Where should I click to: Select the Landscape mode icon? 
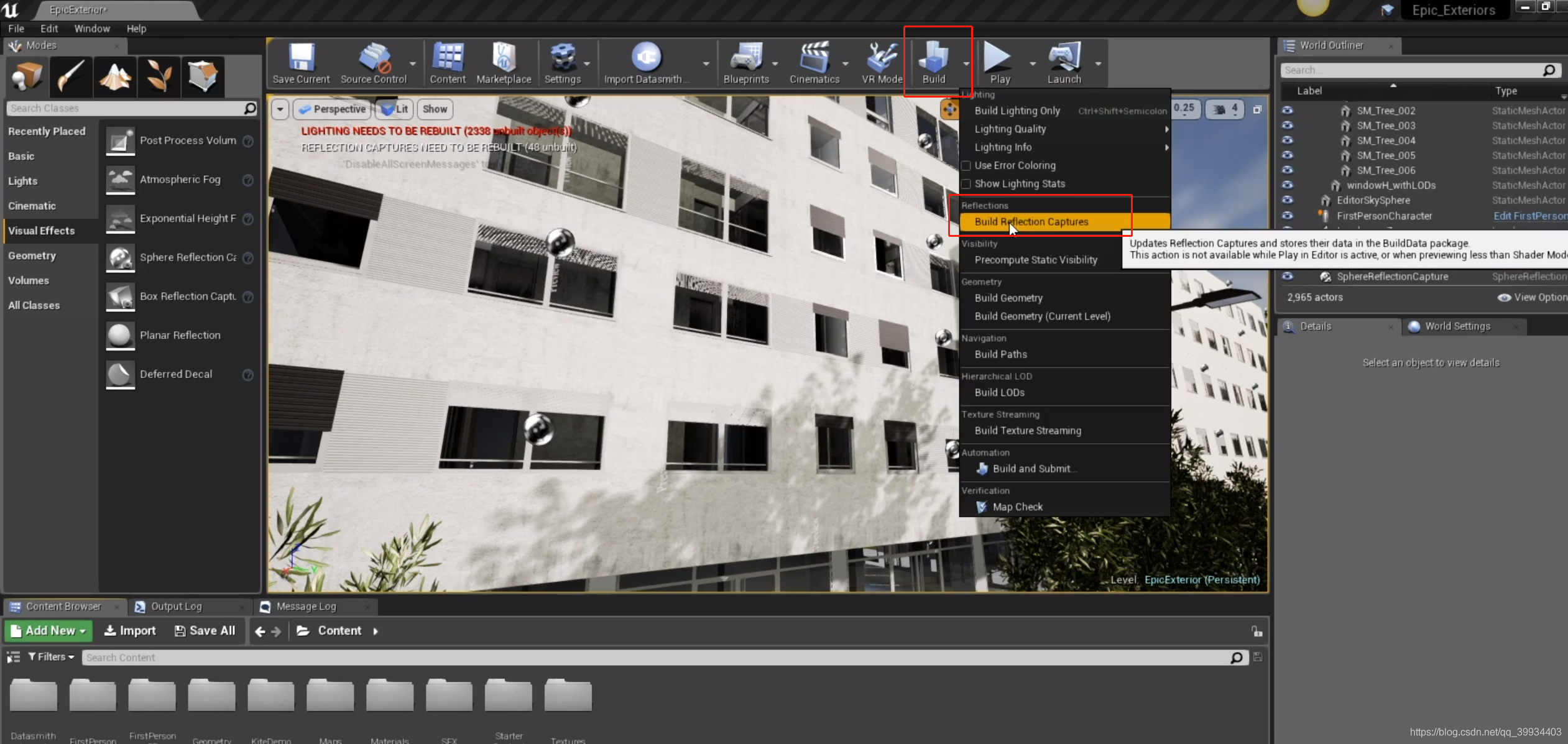coord(115,76)
